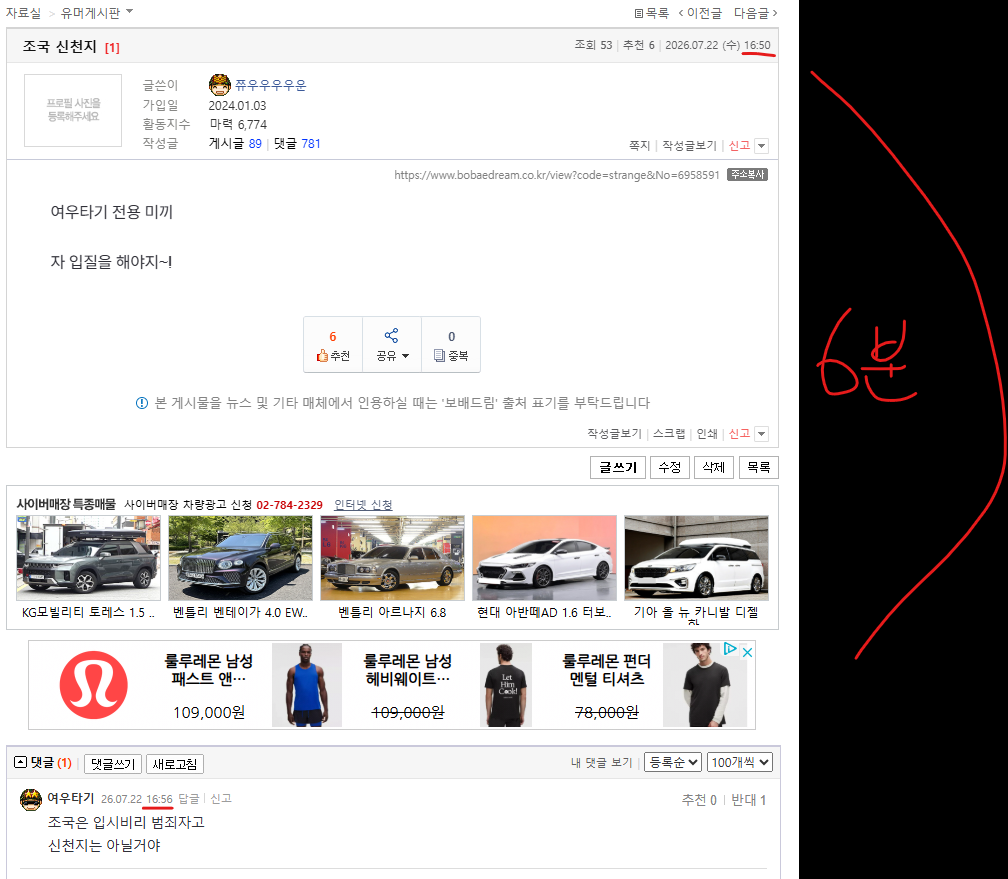Click the Lululemon logo in ad
The image size is (1008, 879).
pyautogui.click(x=94, y=685)
